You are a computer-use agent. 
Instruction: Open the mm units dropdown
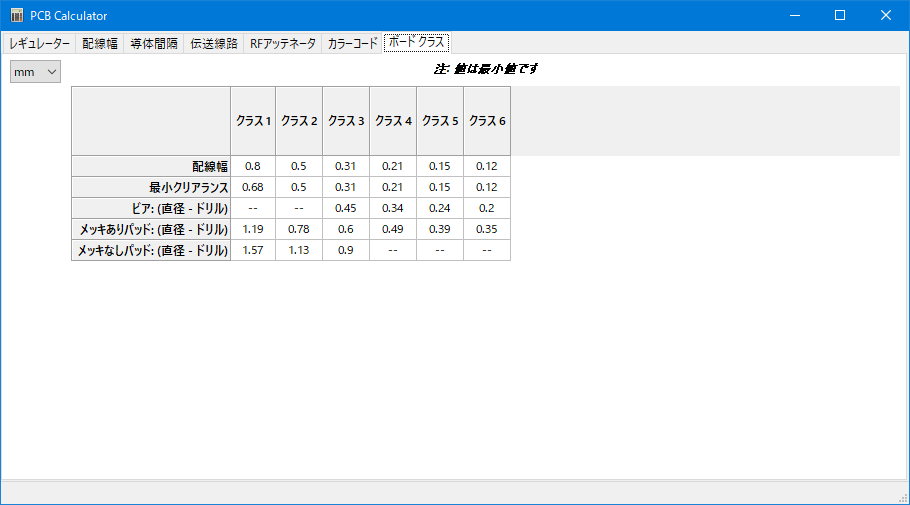point(35,72)
